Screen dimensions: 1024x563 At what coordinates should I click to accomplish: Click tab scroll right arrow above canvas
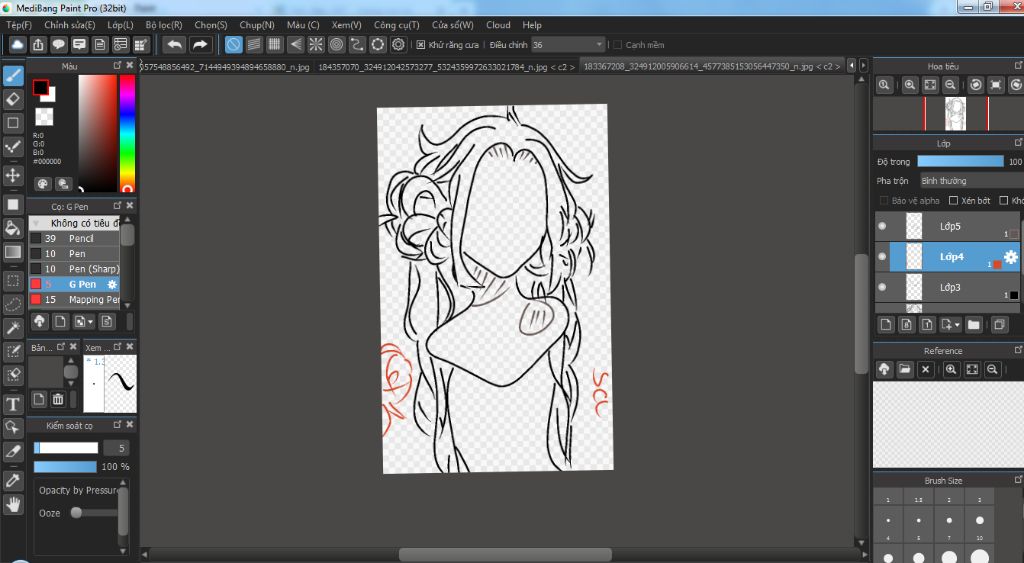pyautogui.click(x=863, y=65)
